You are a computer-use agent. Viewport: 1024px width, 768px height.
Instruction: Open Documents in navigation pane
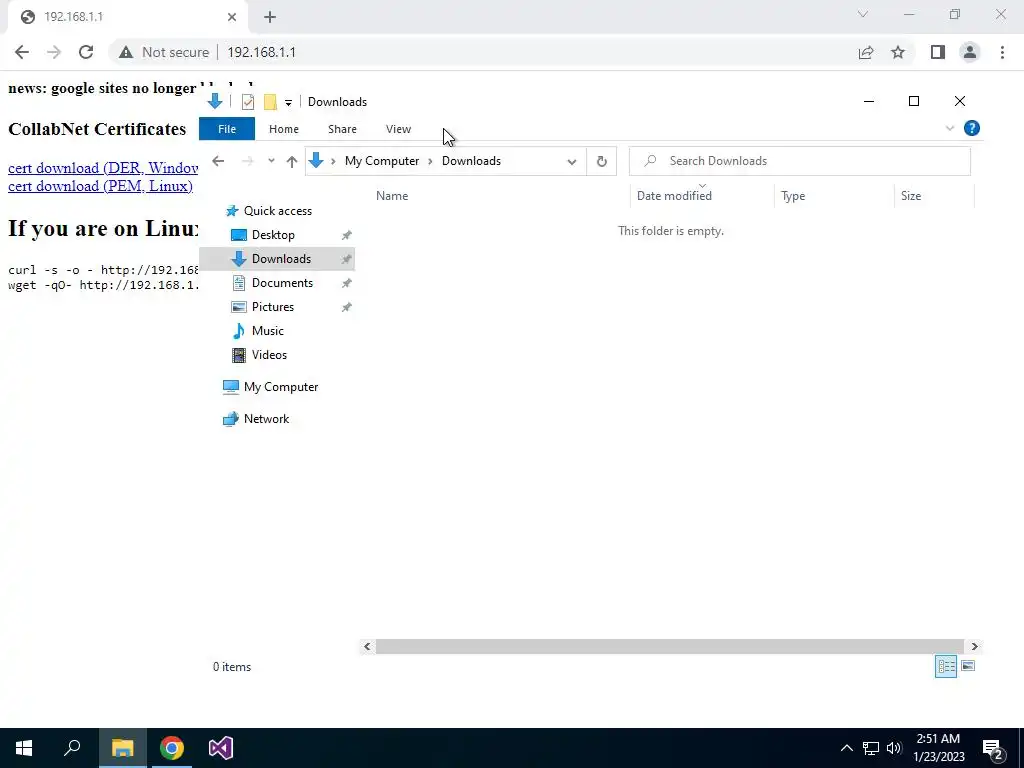point(282,283)
